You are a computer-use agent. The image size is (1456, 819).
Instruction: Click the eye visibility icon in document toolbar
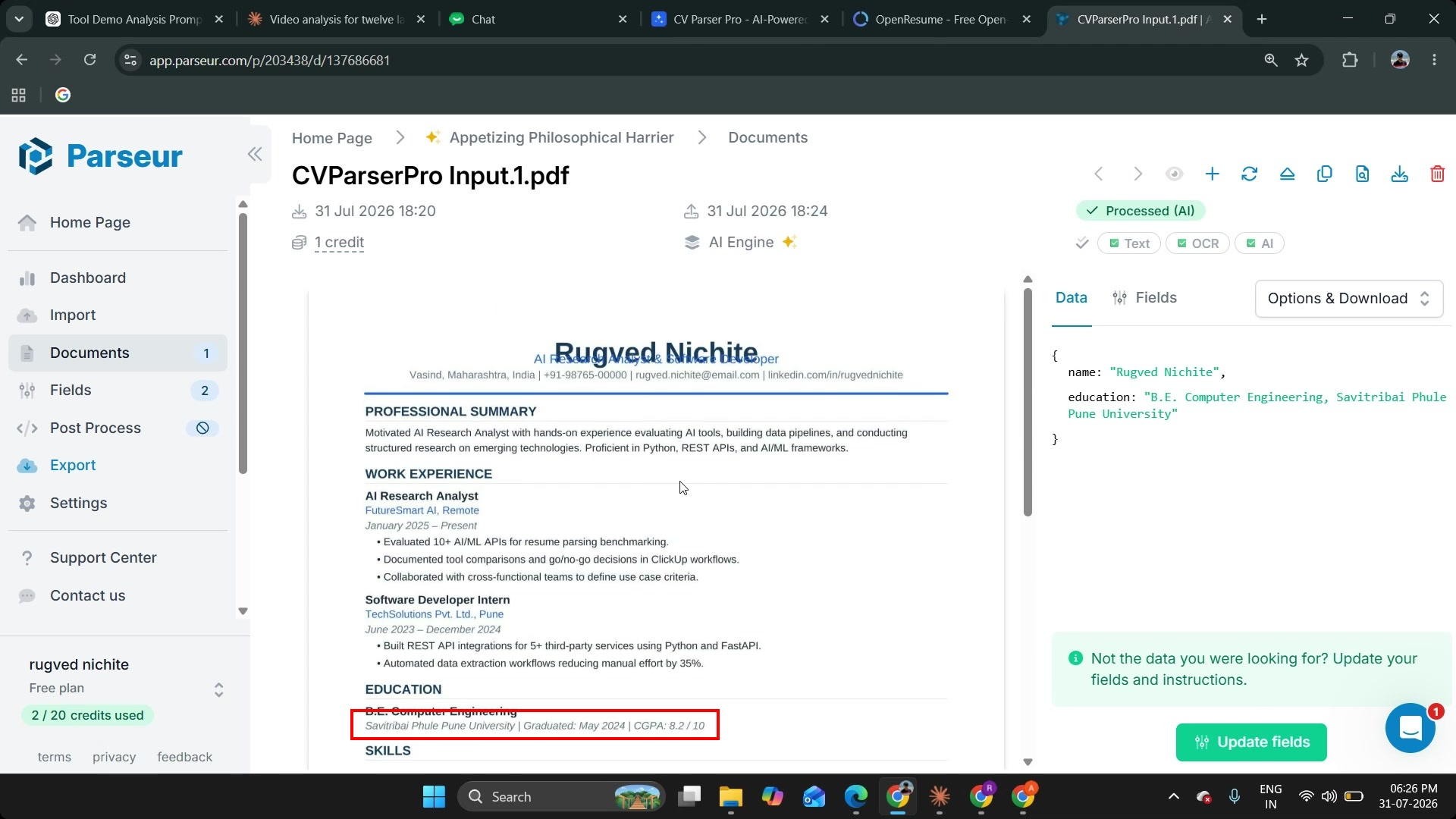(x=1174, y=174)
